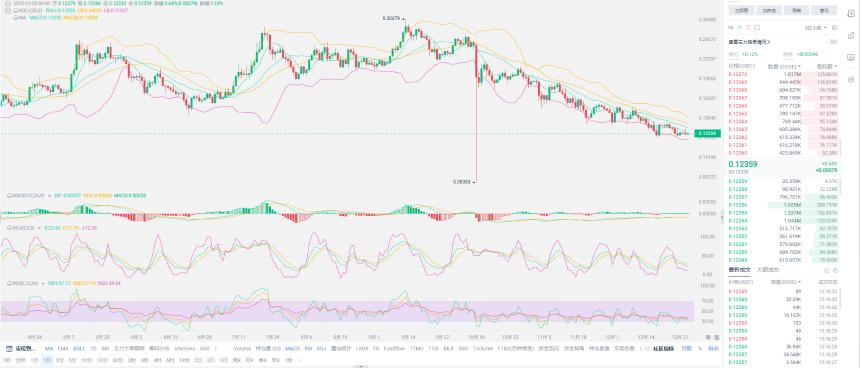Open the chart-stats icon in the right sidebar

[x=851, y=36]
